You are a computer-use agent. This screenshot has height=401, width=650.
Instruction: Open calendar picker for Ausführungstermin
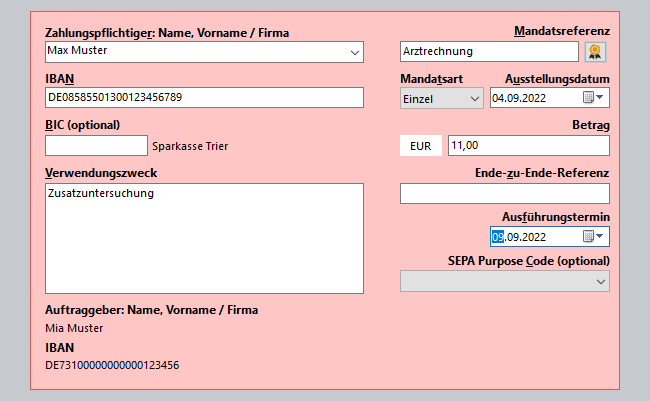(593, 236)
